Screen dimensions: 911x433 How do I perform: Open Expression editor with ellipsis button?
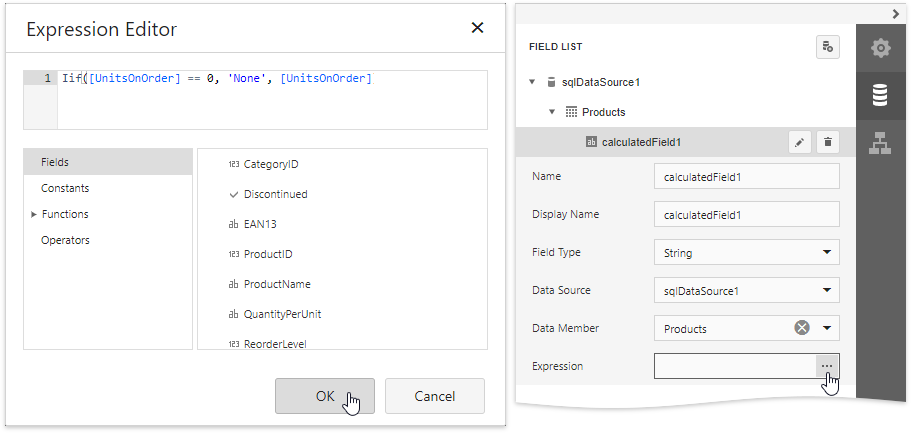pyautogui.click(x=827, y=367)
